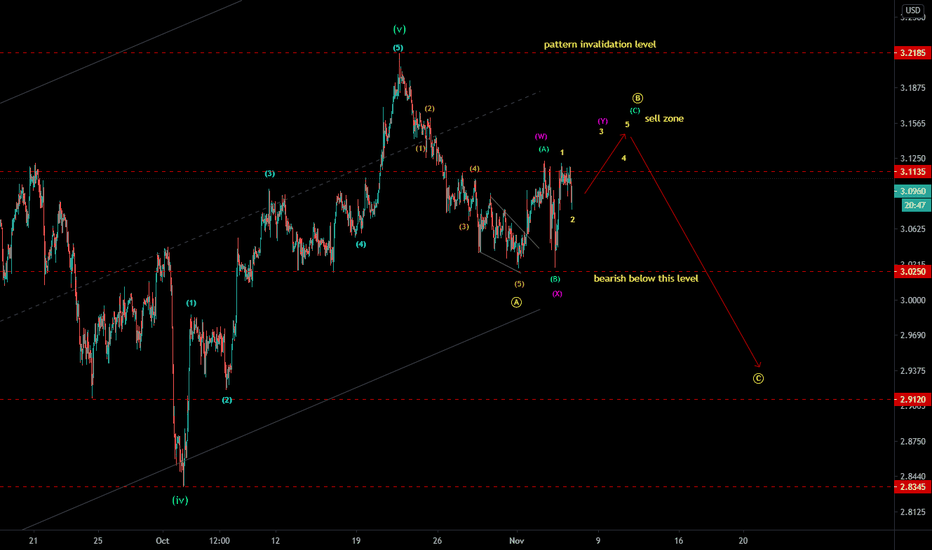Screen dimensions: 932x550
Task: Click the green (C) wave label
Action: coord(635,111)
